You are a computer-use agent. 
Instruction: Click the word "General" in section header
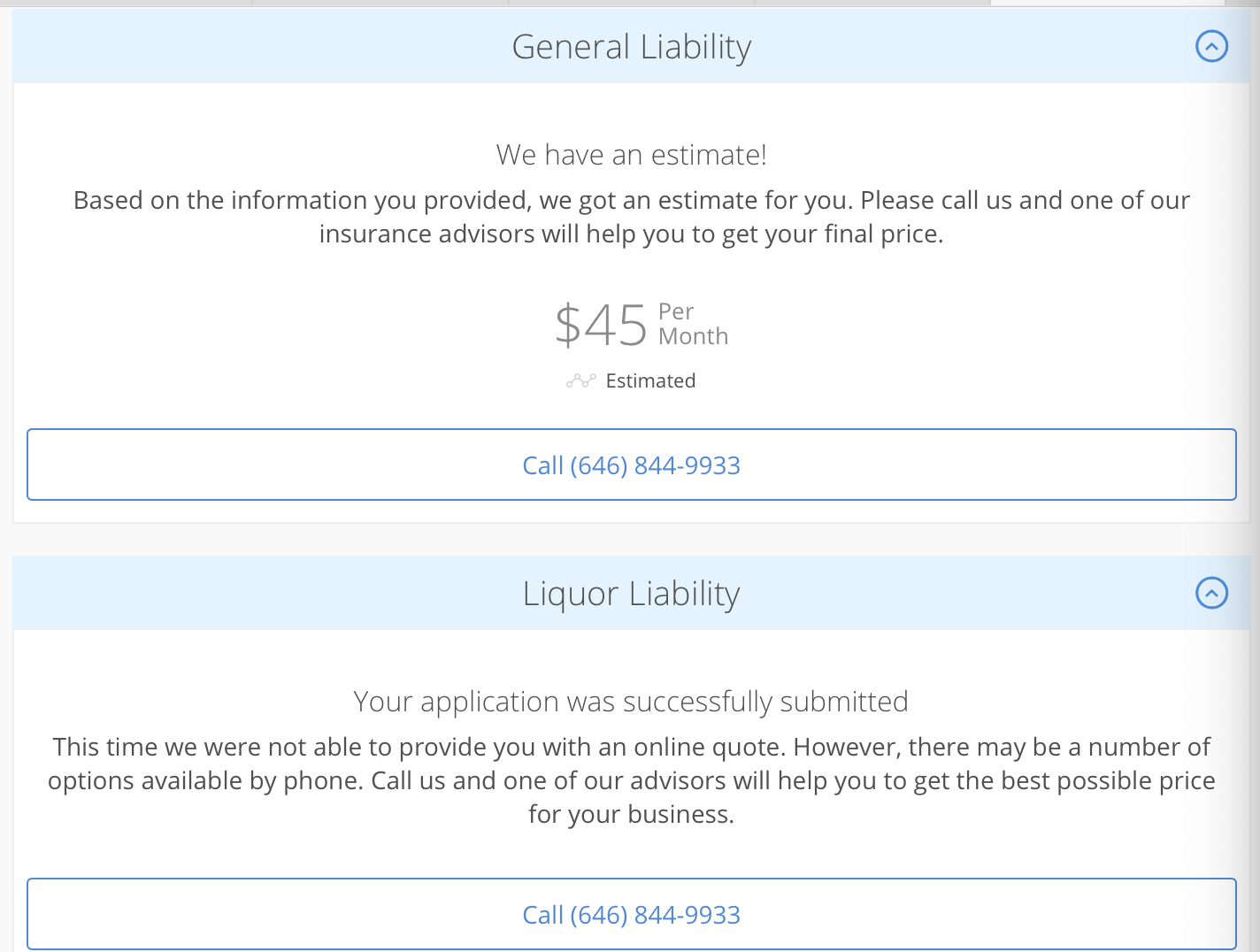tap(571, 47)
